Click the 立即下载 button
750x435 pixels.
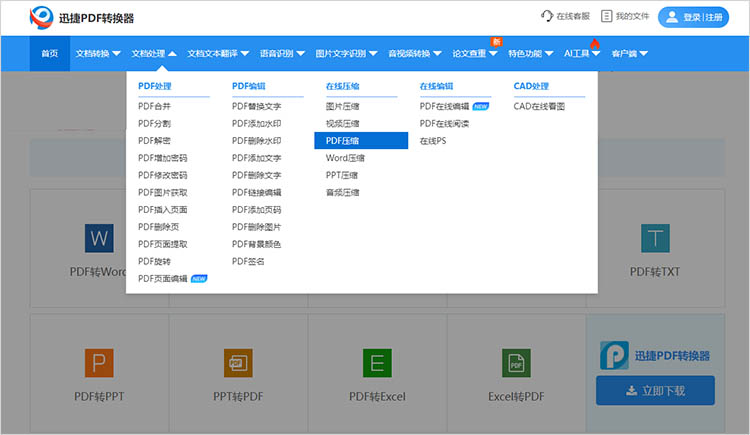[655, 390]
